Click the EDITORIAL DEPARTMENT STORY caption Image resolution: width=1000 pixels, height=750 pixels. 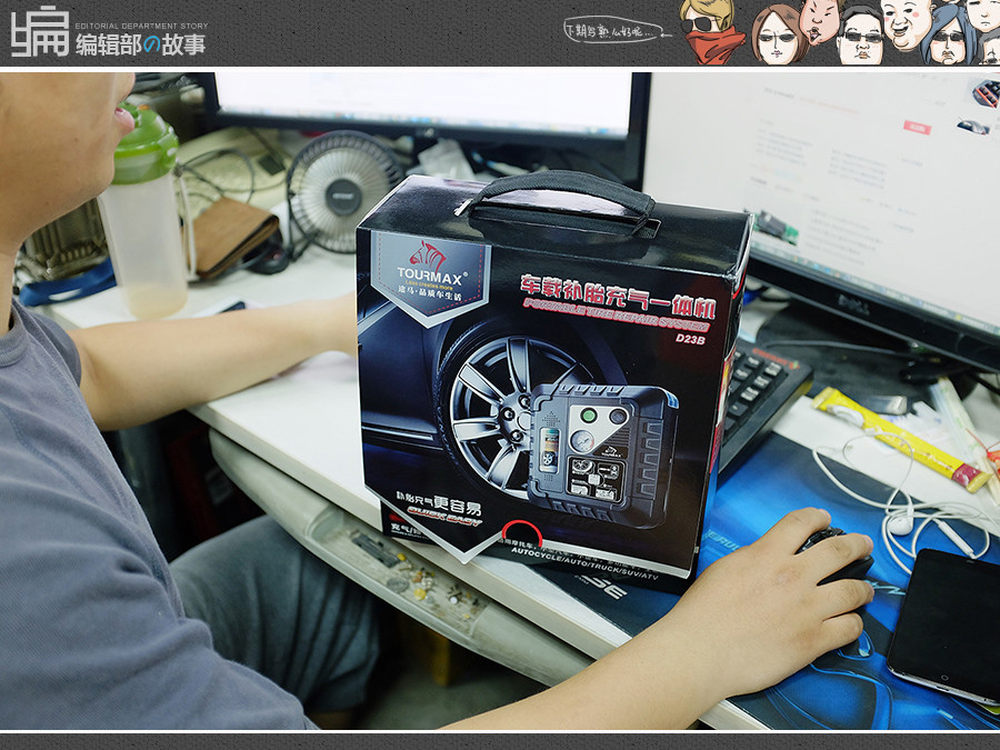tap(142, 26)
